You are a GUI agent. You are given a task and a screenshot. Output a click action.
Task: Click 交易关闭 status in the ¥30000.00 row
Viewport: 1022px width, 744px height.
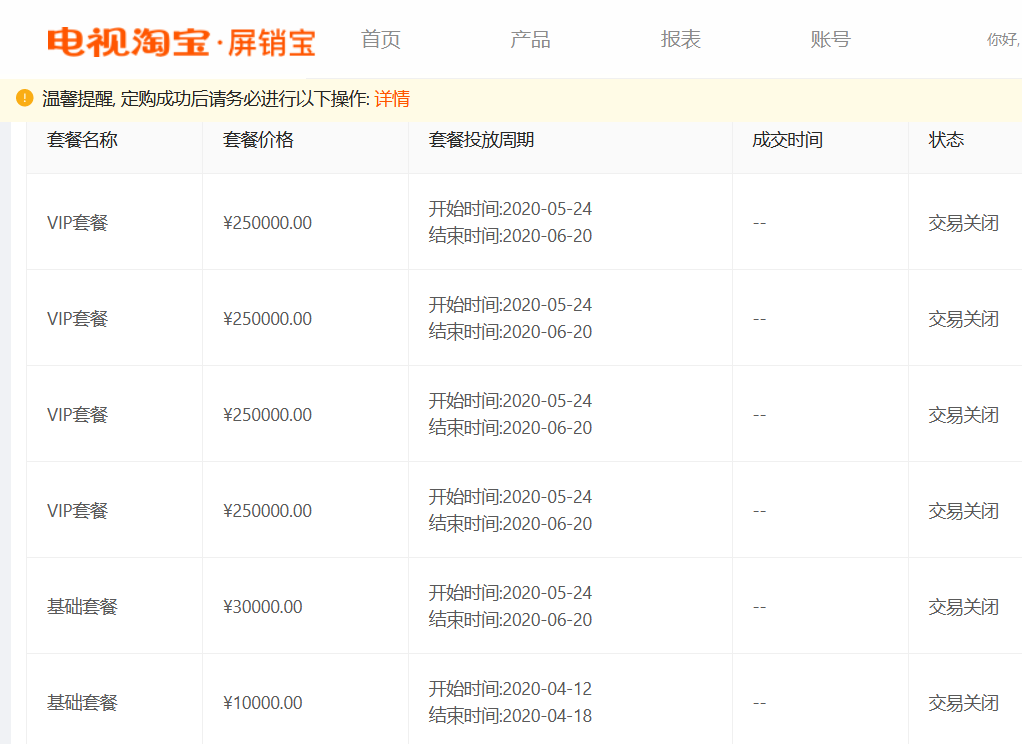click(x=963, y=606)
